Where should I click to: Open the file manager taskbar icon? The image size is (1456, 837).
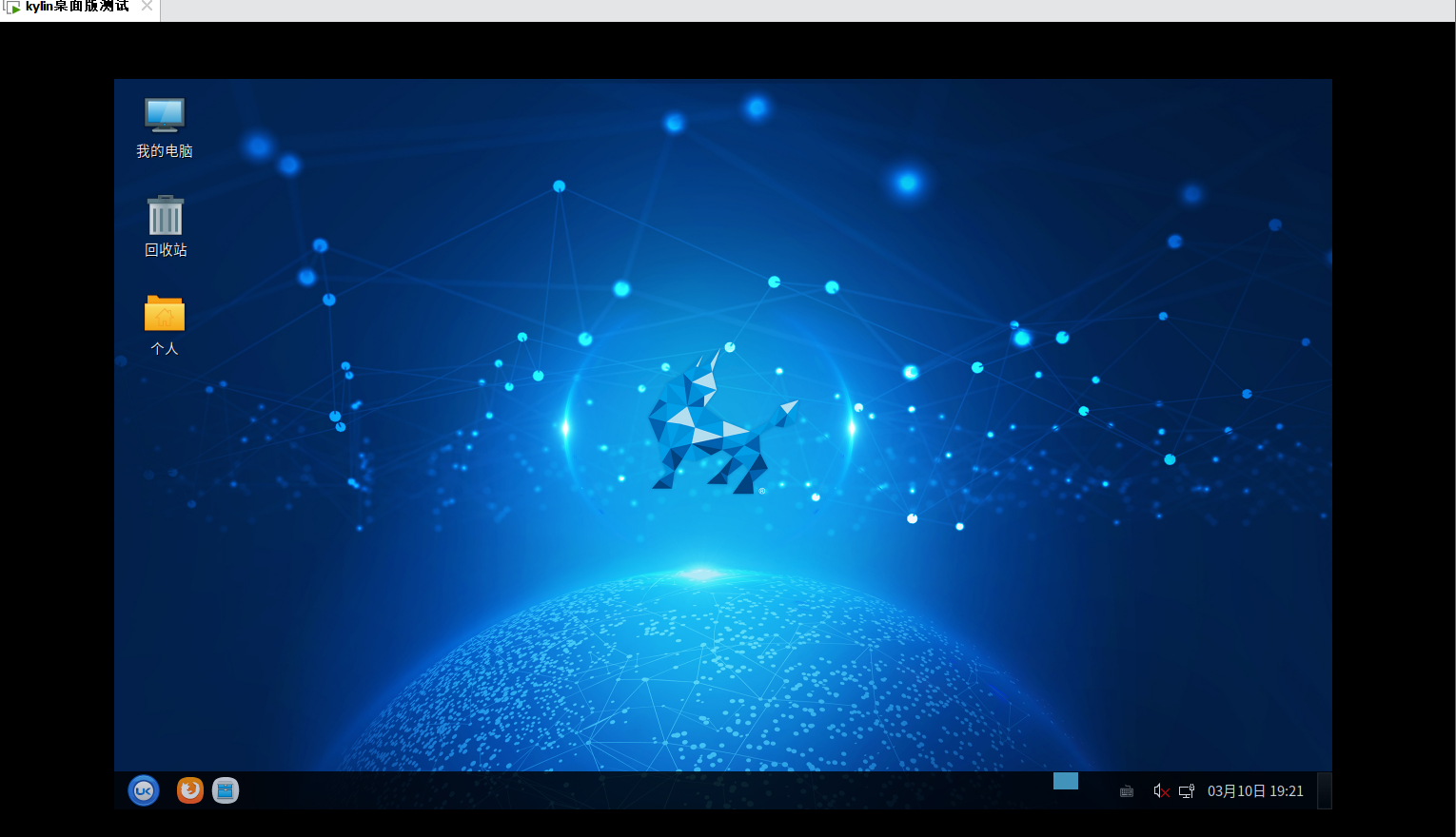(x=226, y=790)
